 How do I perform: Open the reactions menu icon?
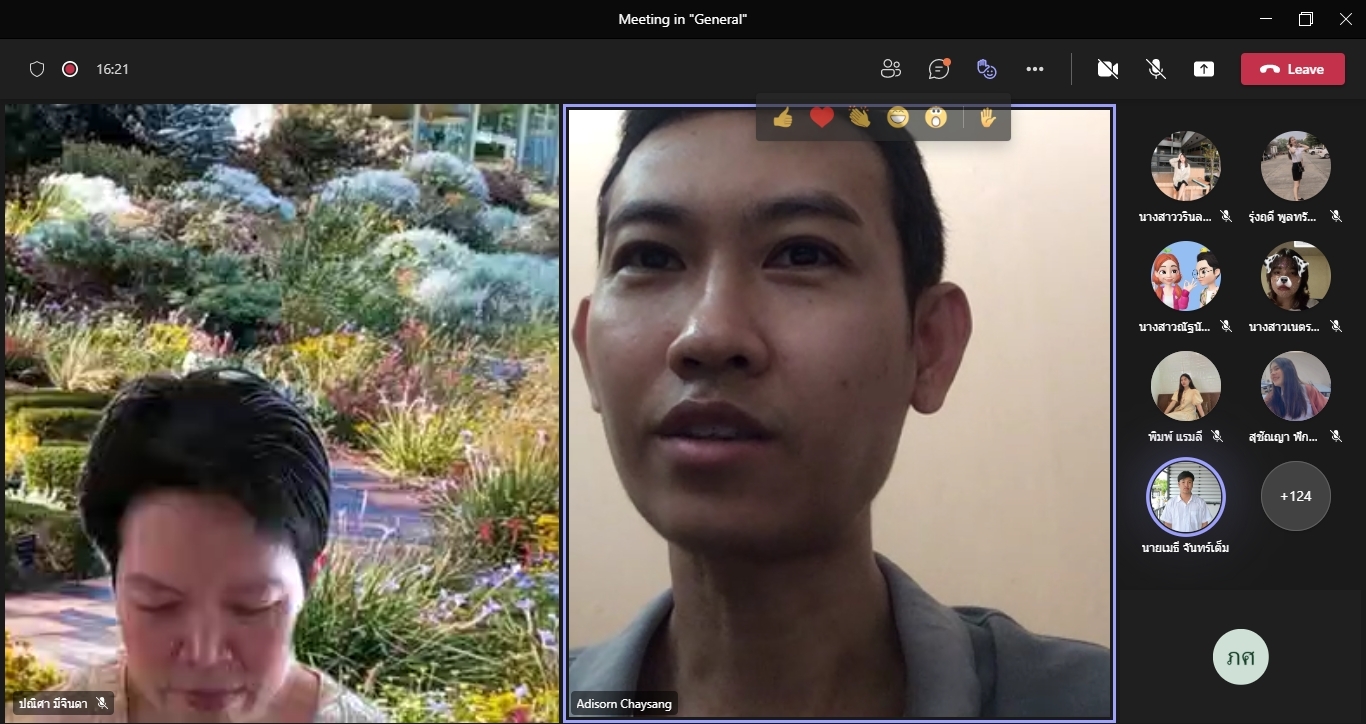click(987, 69)
